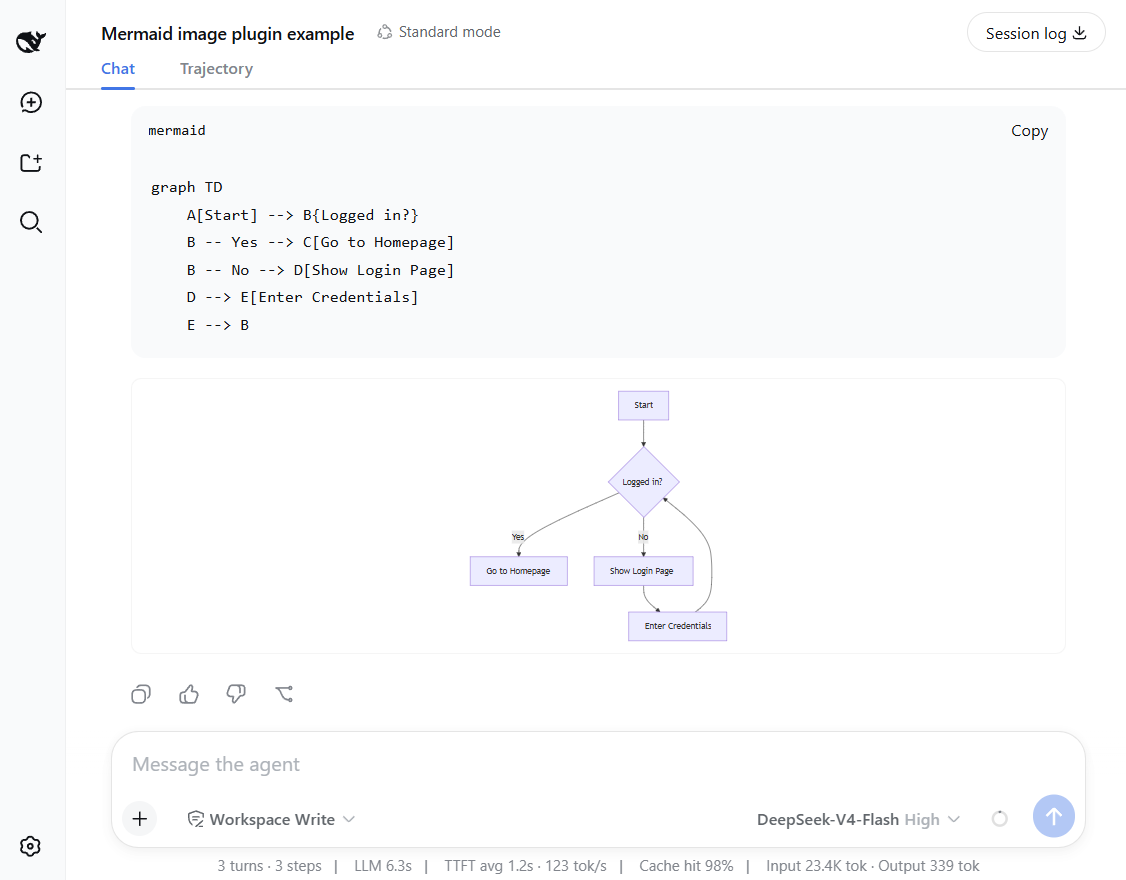Click the plus attach button in composer

pos(140,819)
